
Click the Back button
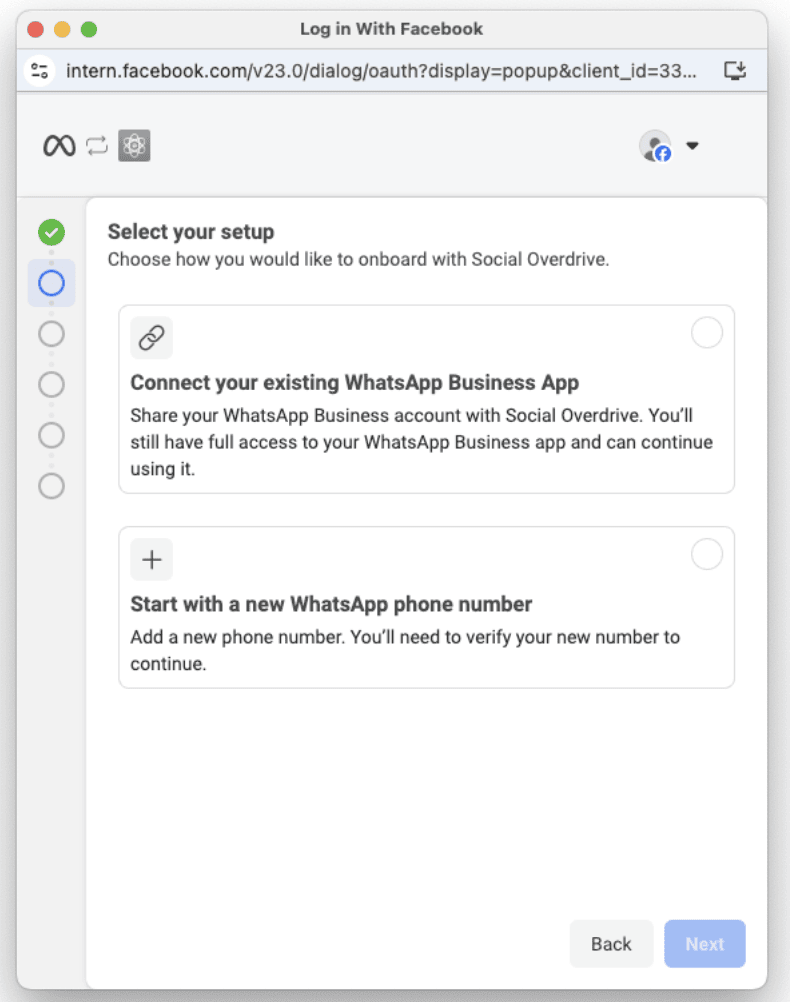click(611, 944)
